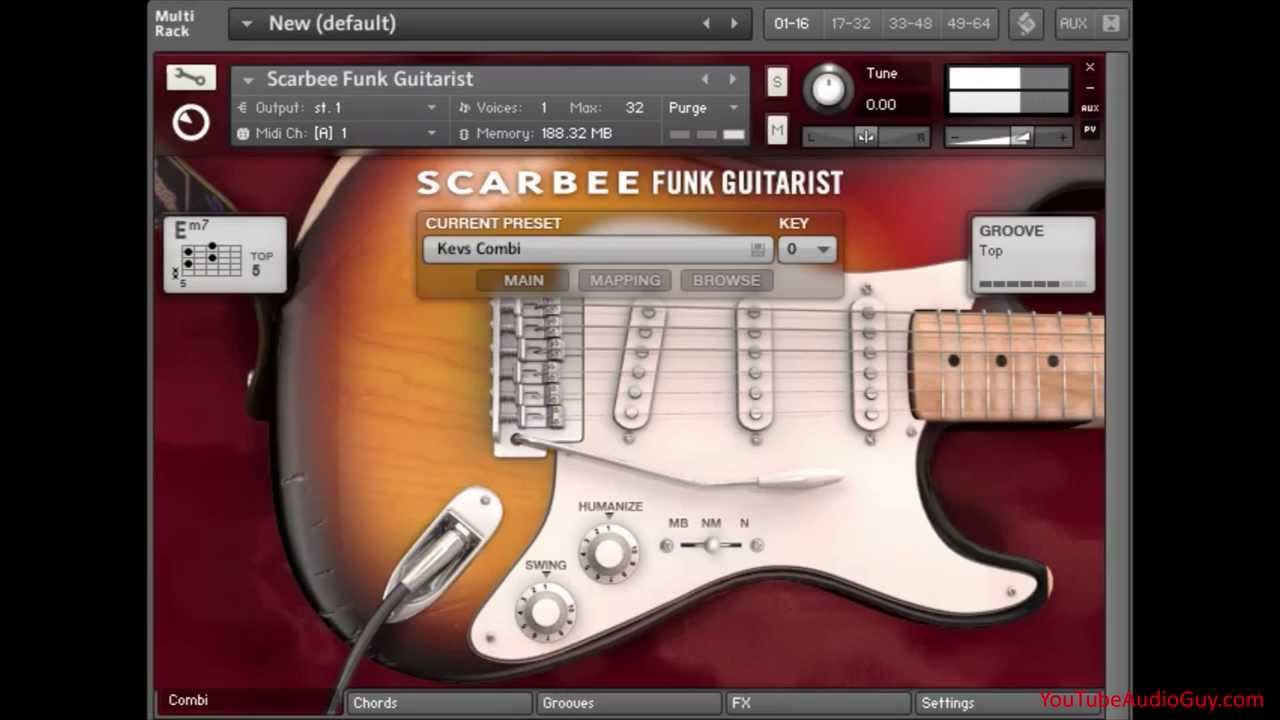Select previous instrument arrow beside Scarbee Funk Guitarist
The height and width of the screenshot is (720, 1280).
point(705,79)
